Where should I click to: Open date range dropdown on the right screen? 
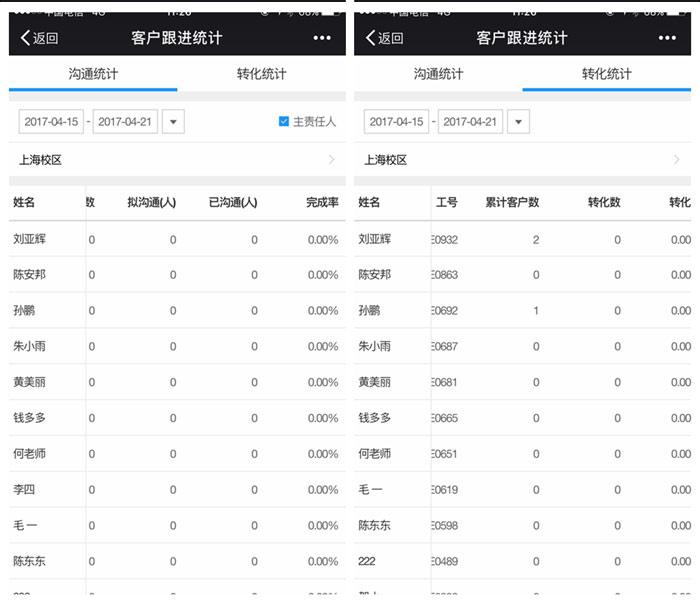pos(518,122)
